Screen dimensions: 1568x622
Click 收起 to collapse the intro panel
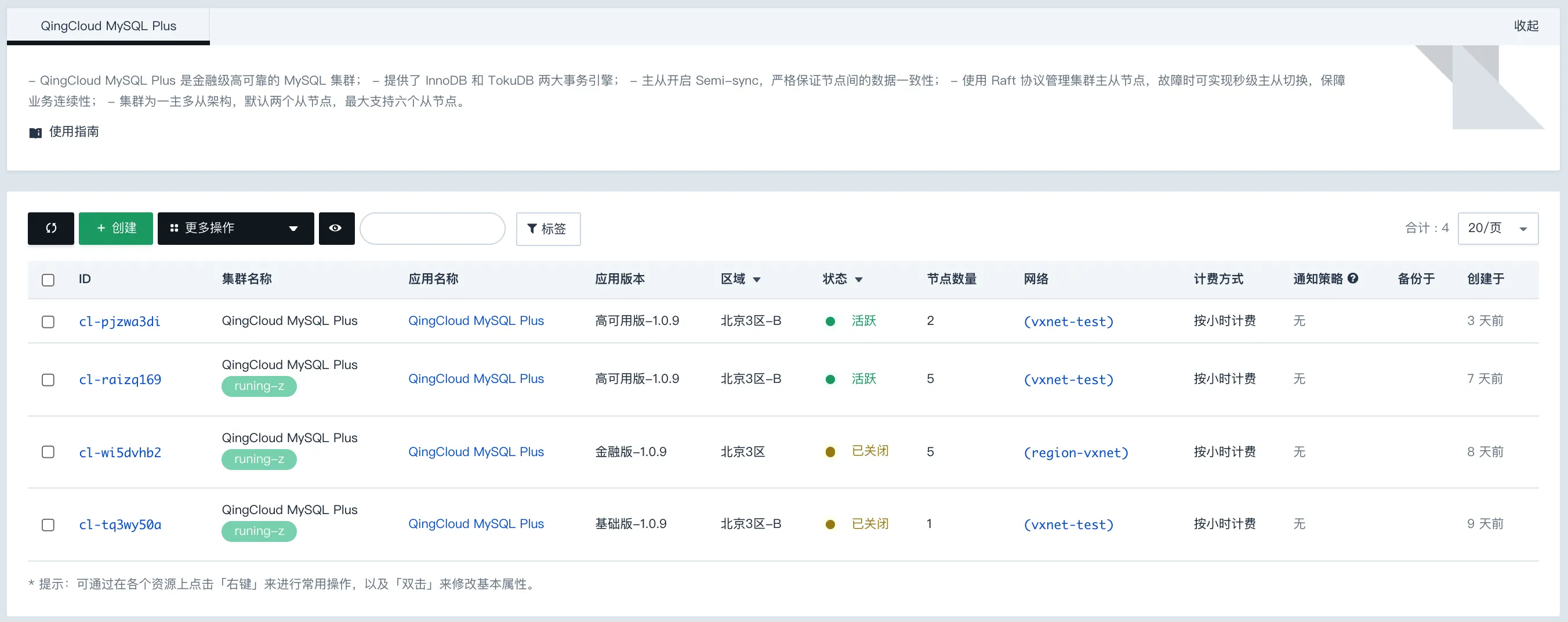coord(1526,26)
